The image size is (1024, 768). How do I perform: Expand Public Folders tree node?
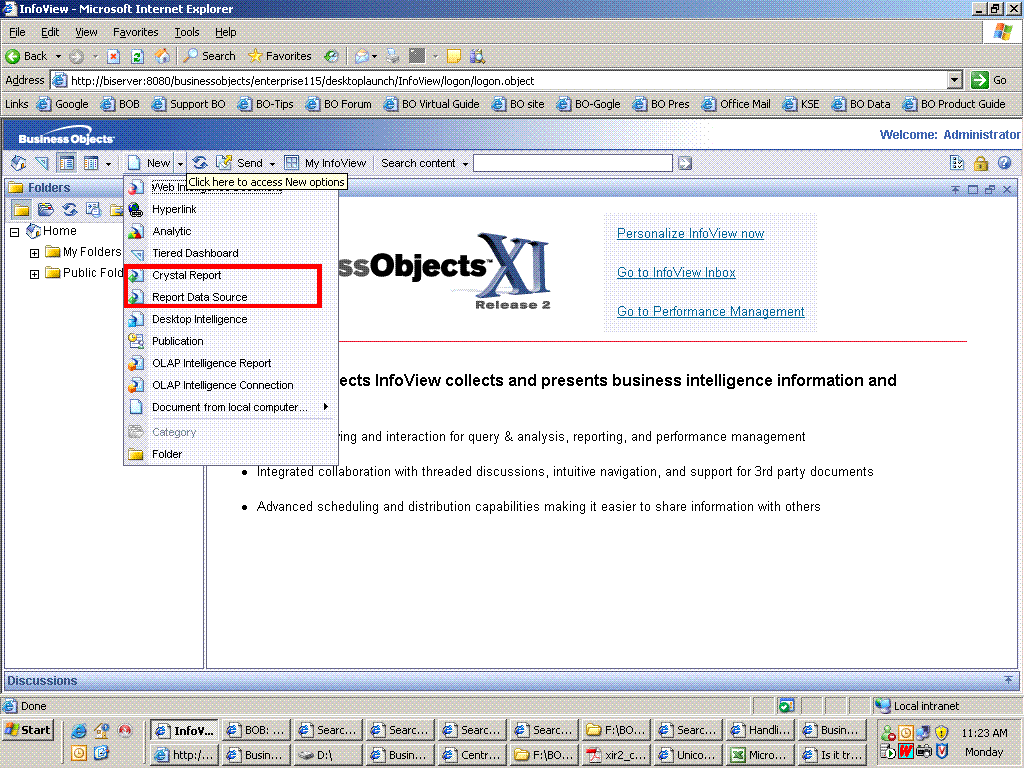click(35, 274)
